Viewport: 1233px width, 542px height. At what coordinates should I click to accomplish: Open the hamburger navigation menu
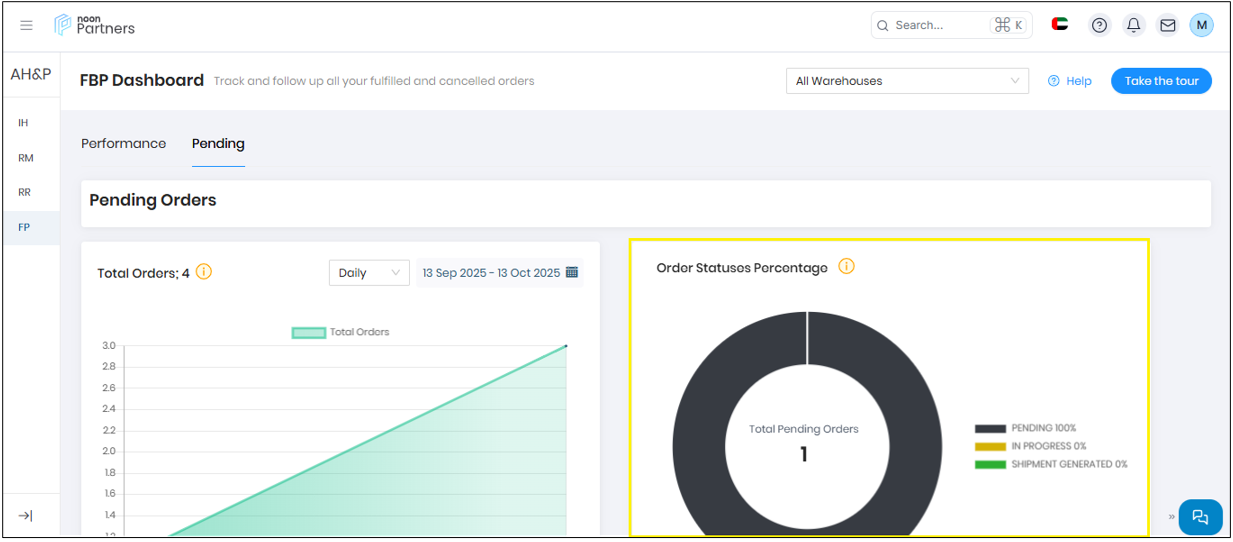(27, 25)
